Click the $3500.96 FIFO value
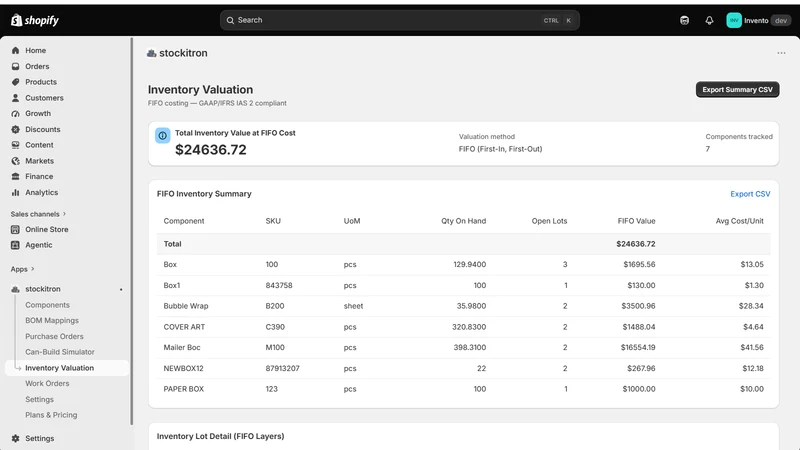The image size is (800, 450). click(x=638, y=306)
